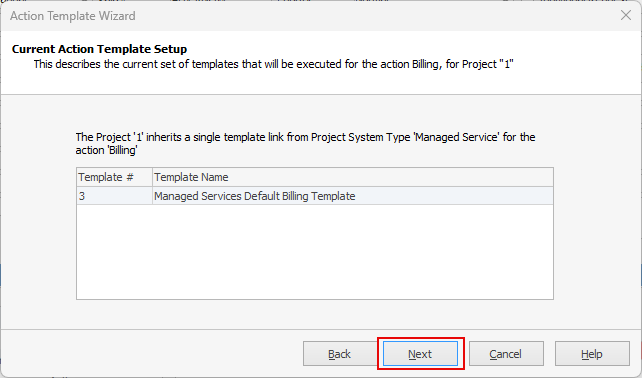
Task: Click the Next button
Action: click(420, 353)
